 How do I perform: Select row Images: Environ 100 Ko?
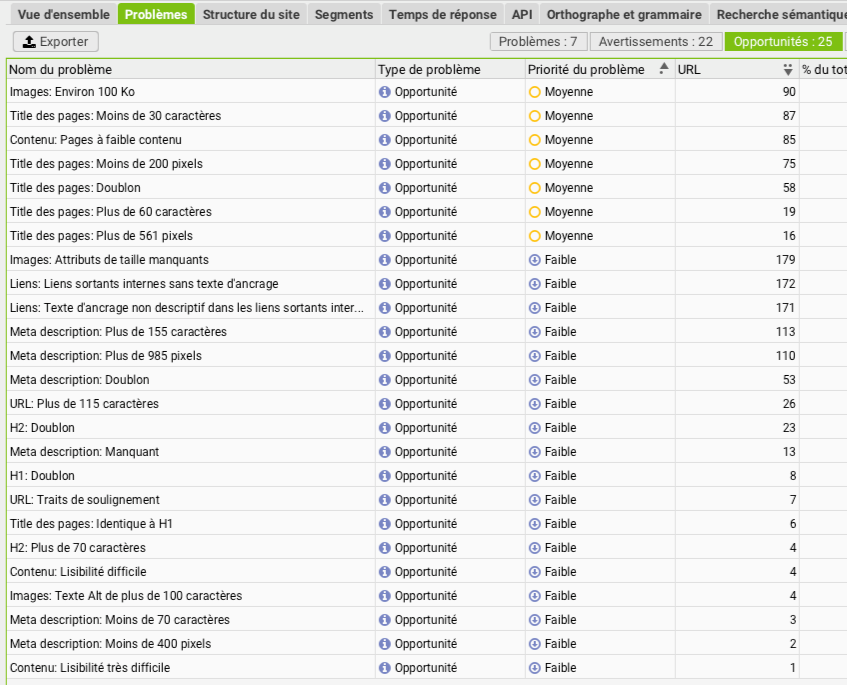(427, 92)
